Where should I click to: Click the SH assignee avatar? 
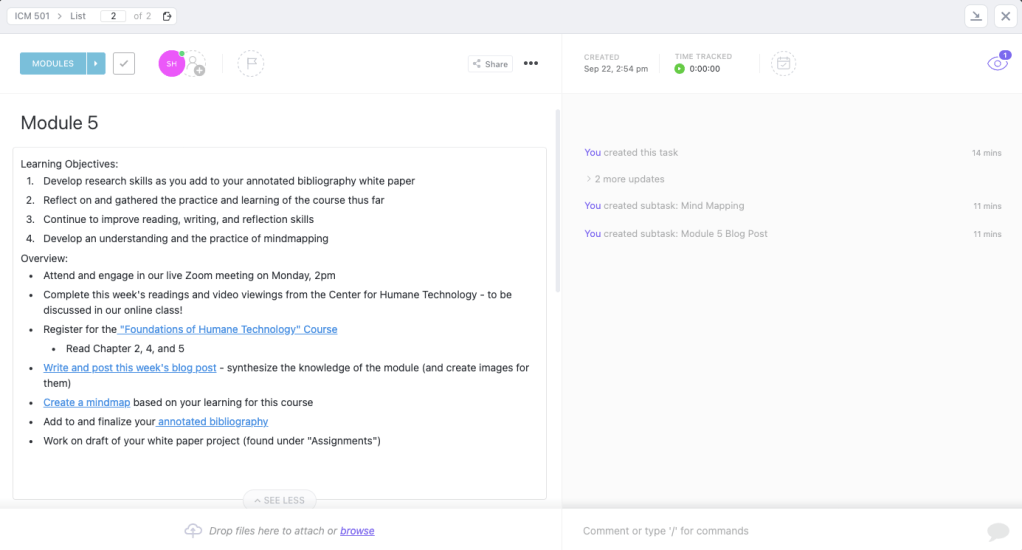[171, 64]
